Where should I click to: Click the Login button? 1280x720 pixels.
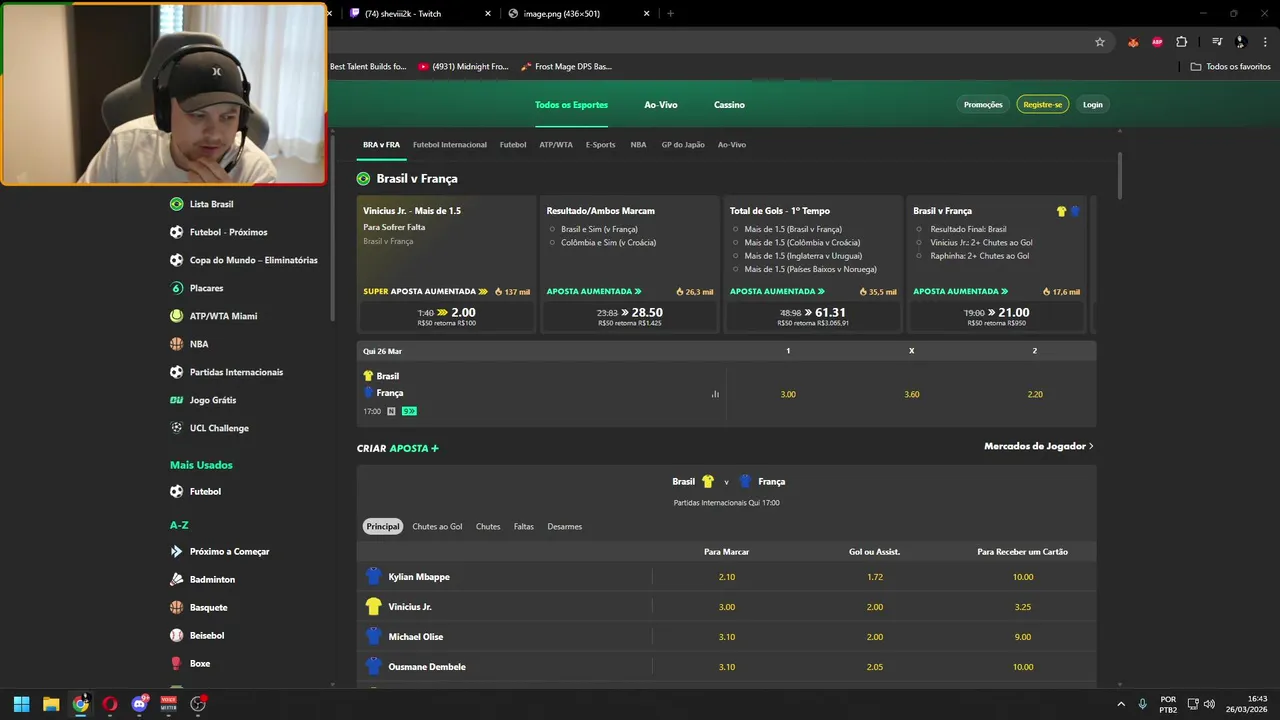[x=1093, y=105]
